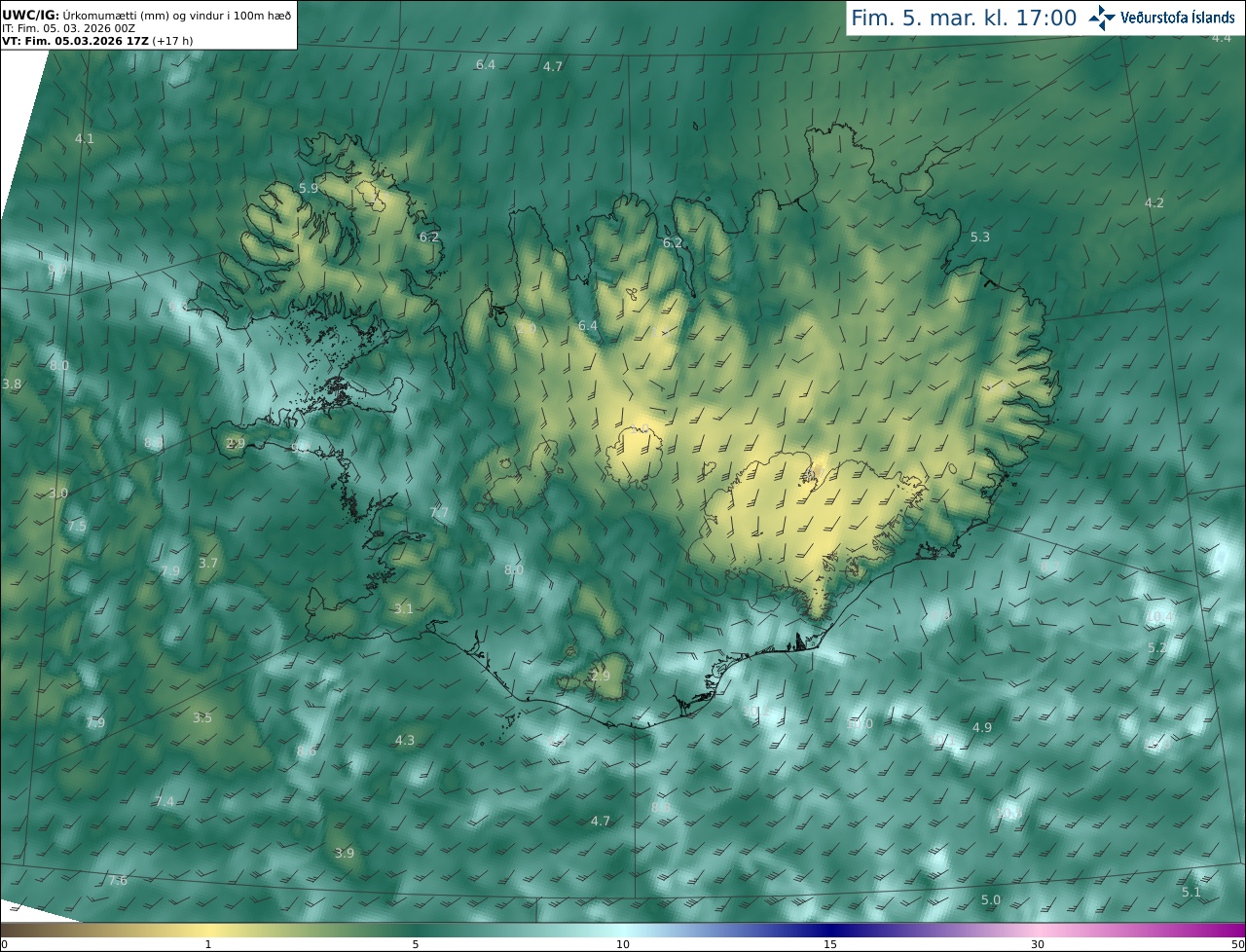The width and height of the screenshot is (1246, 952).
Task: Click the map value '5.1'
Action: [1191, 892]
